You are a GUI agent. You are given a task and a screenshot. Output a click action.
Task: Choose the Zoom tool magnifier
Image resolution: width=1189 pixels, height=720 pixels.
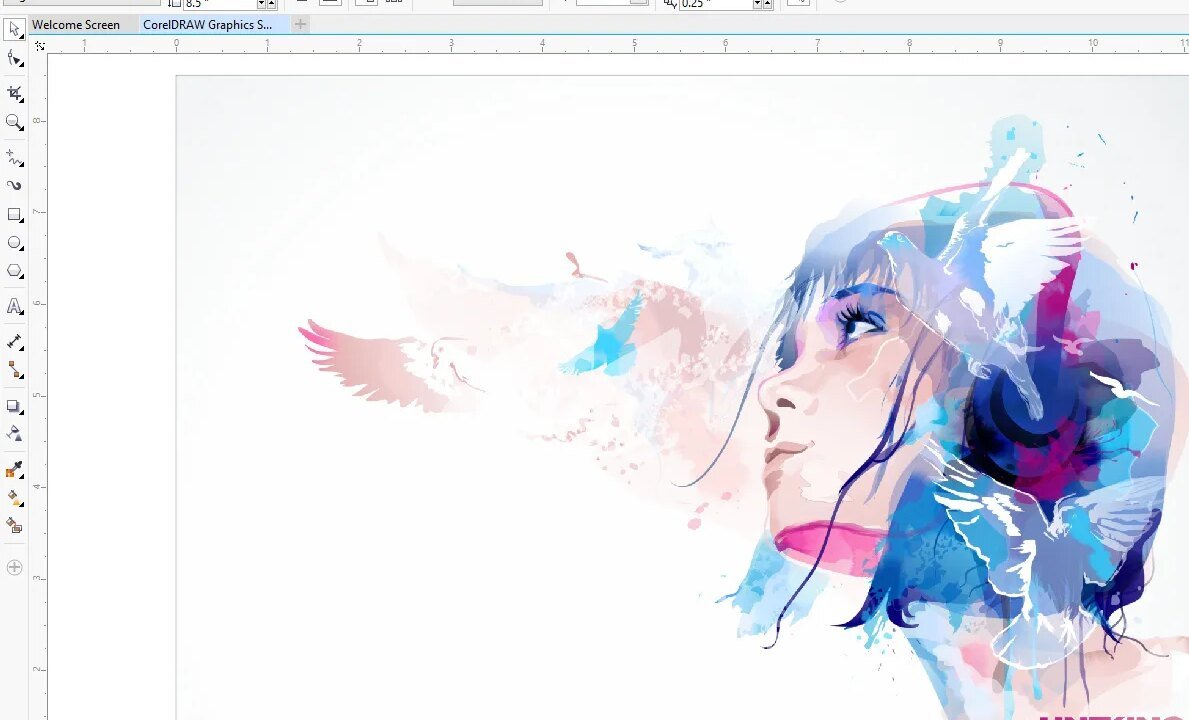pyautogui.click(x=14, y=122)
